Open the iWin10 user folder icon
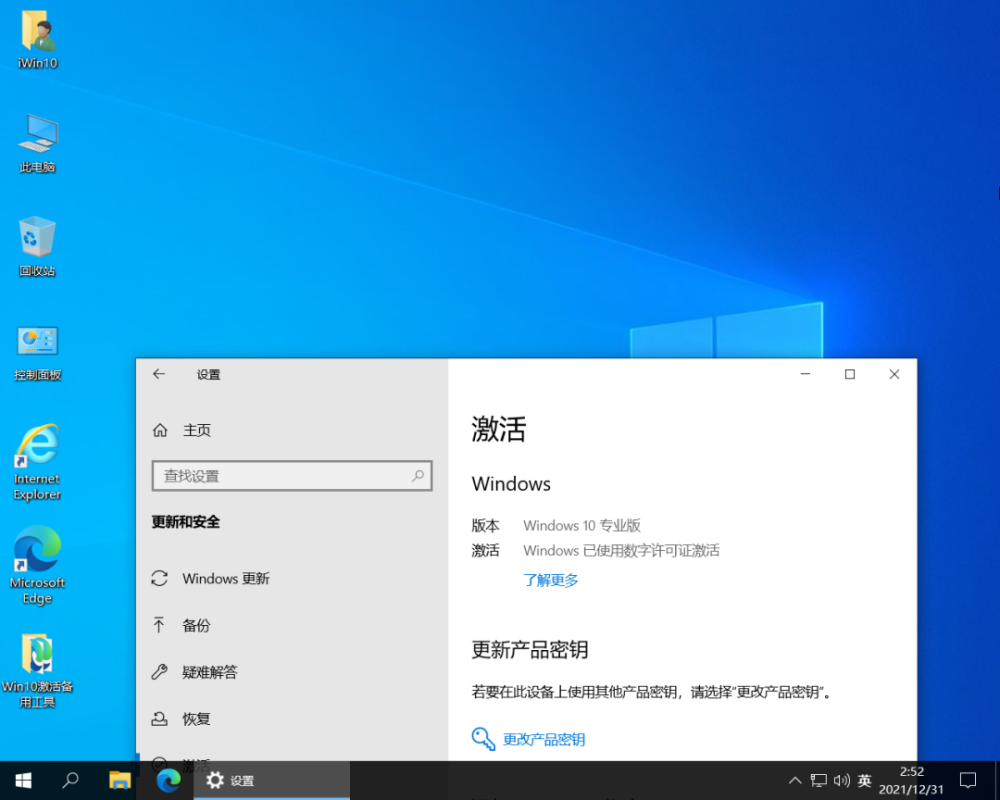This screenshot has width=1000, height=800. [x=38, y=40]
